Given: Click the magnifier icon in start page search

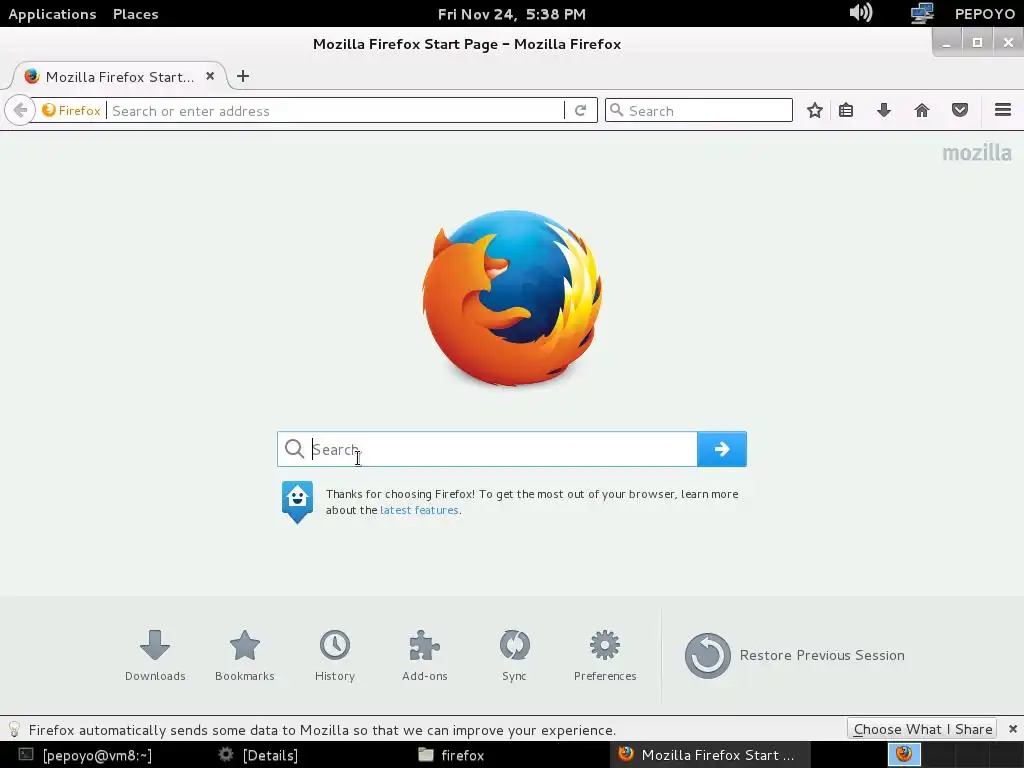Looking at the screenshot, I should coord(295,449).
